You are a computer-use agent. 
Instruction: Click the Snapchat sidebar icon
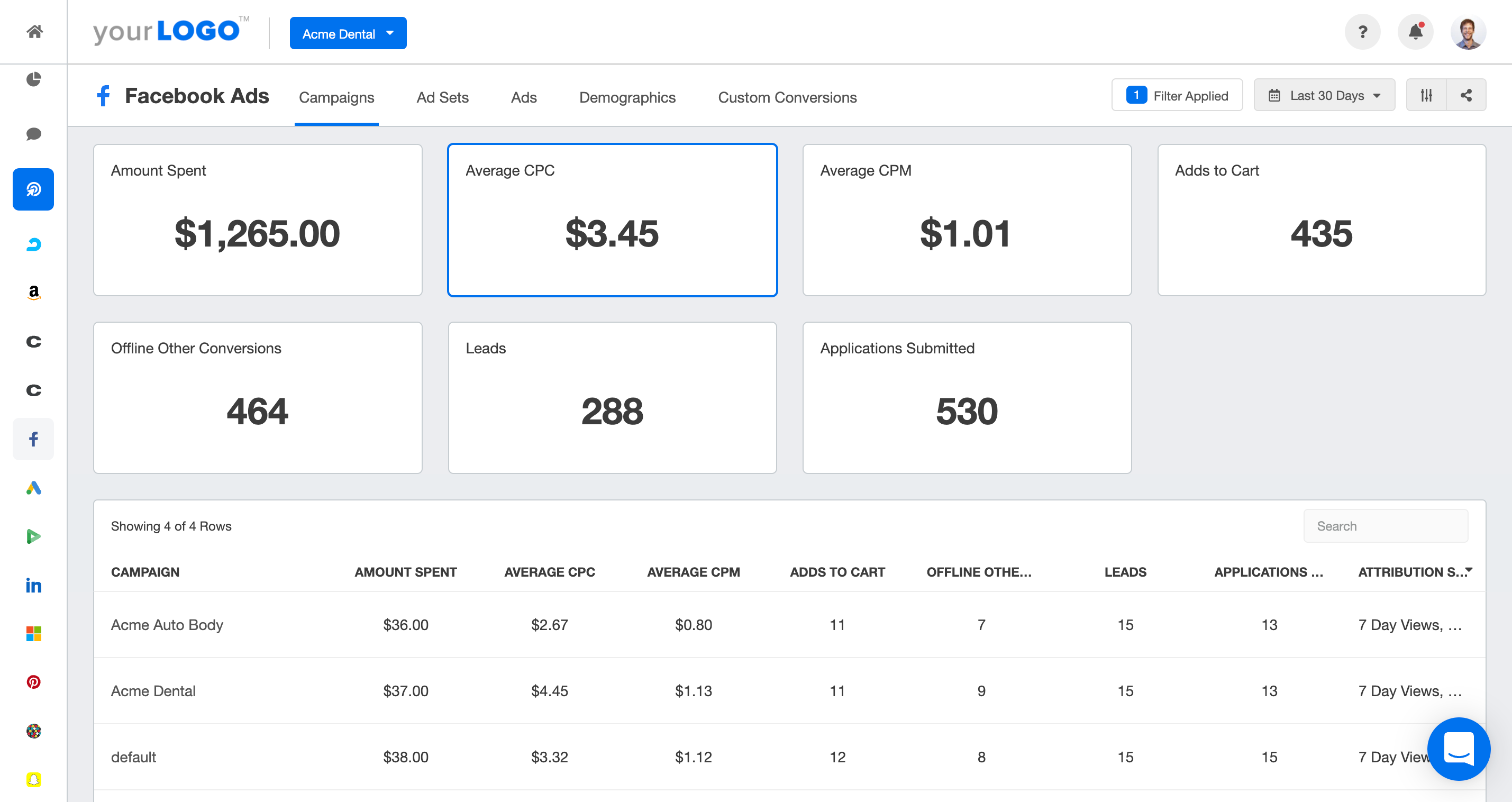pyautogui.click(x=33, y=779)
